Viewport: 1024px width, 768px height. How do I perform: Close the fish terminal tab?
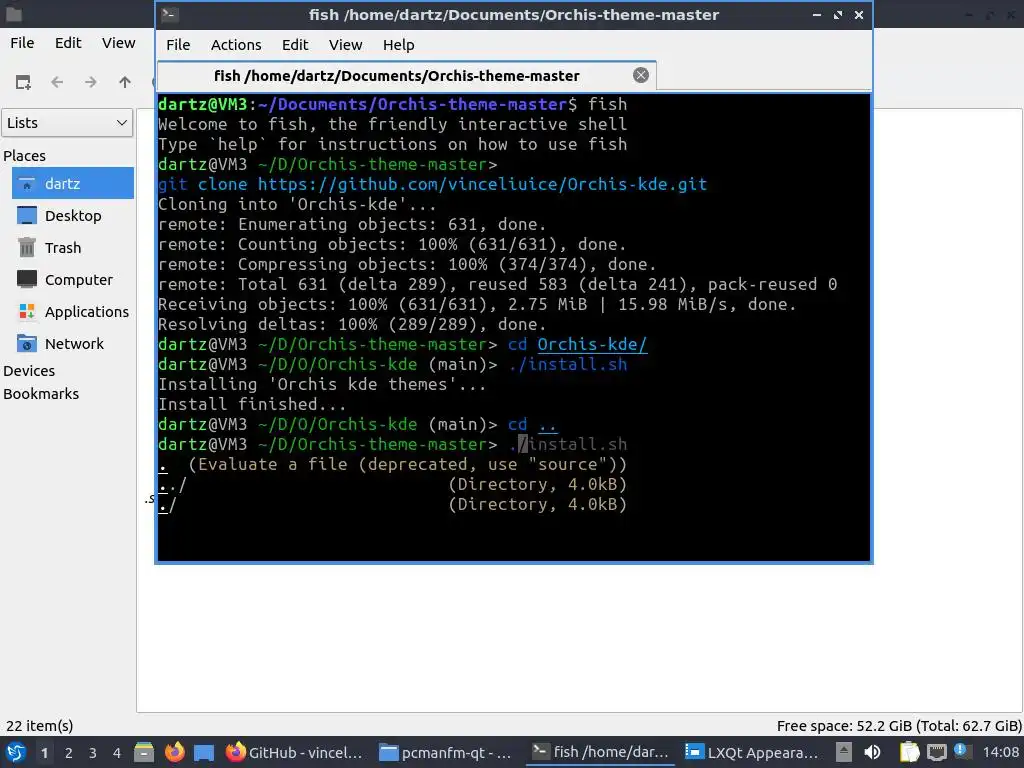(641, 75)
